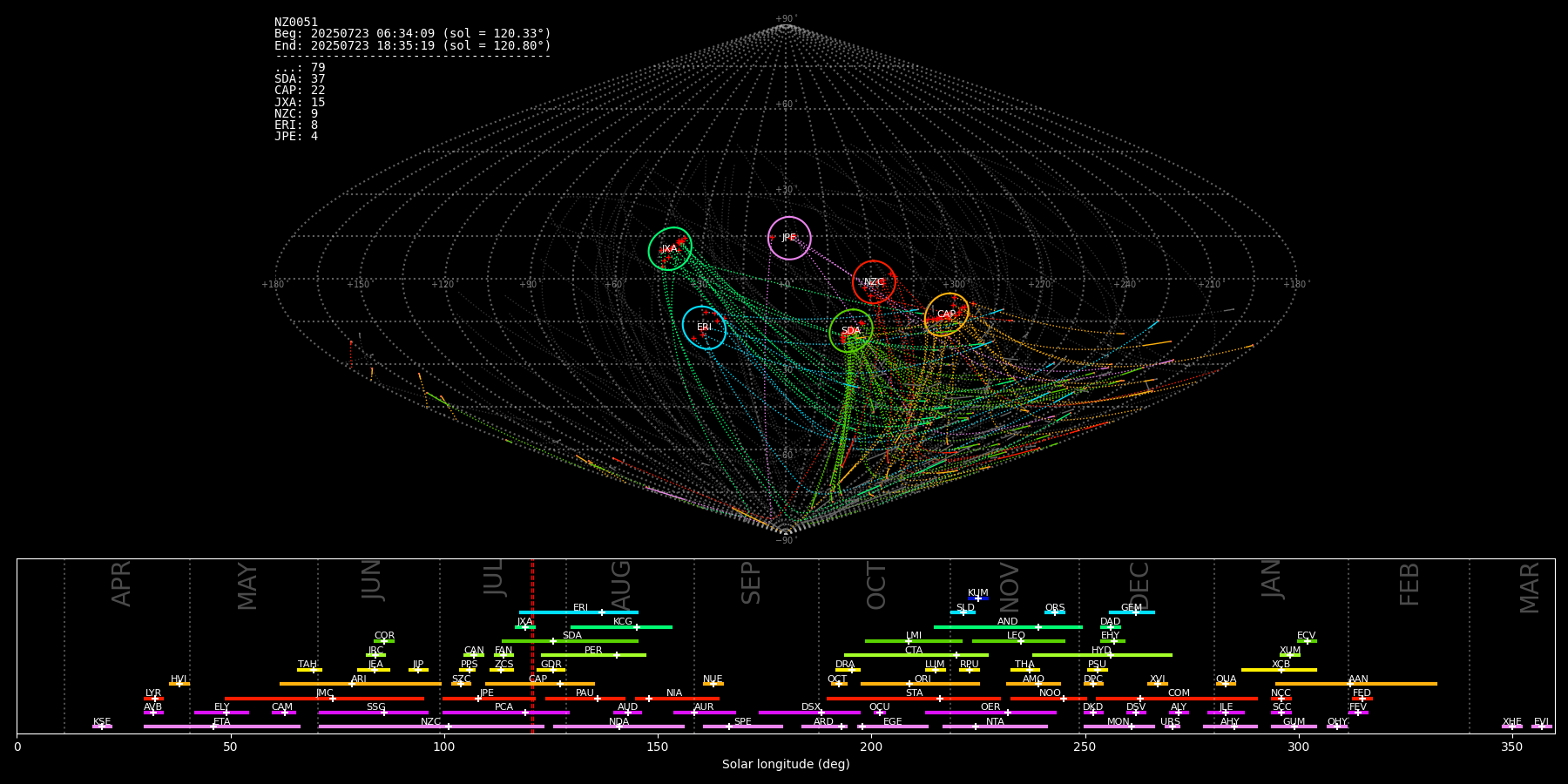Select the ARI shower bar in timeline

360,684
